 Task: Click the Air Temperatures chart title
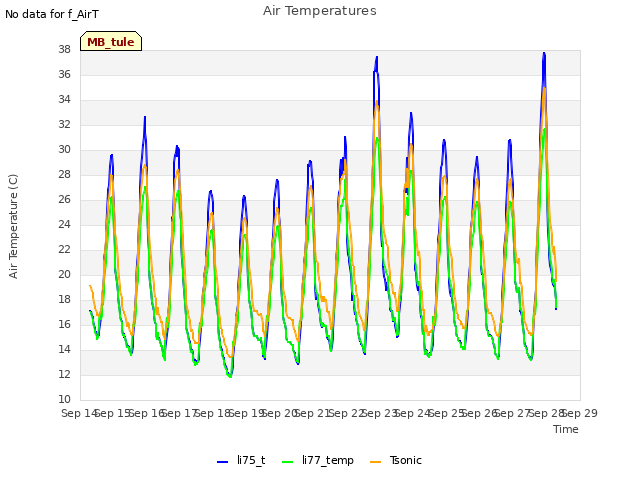tap(320, 11)
